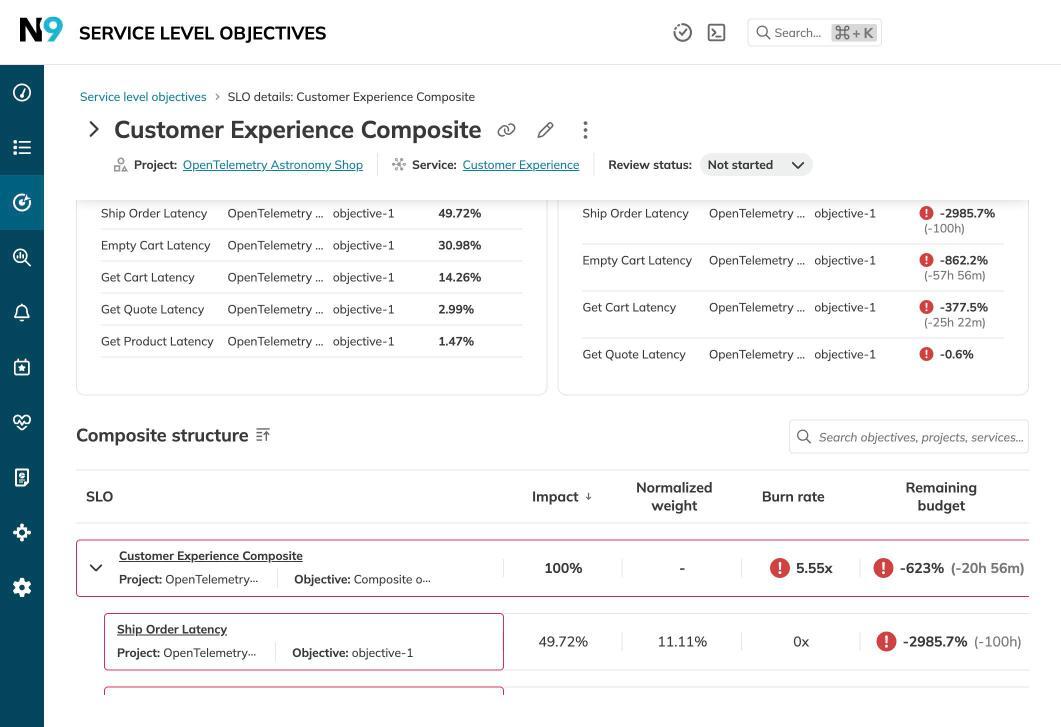Collapse the Customer Experience Composite row chevron
This screenshot has width=1061, height=727.
95,567
